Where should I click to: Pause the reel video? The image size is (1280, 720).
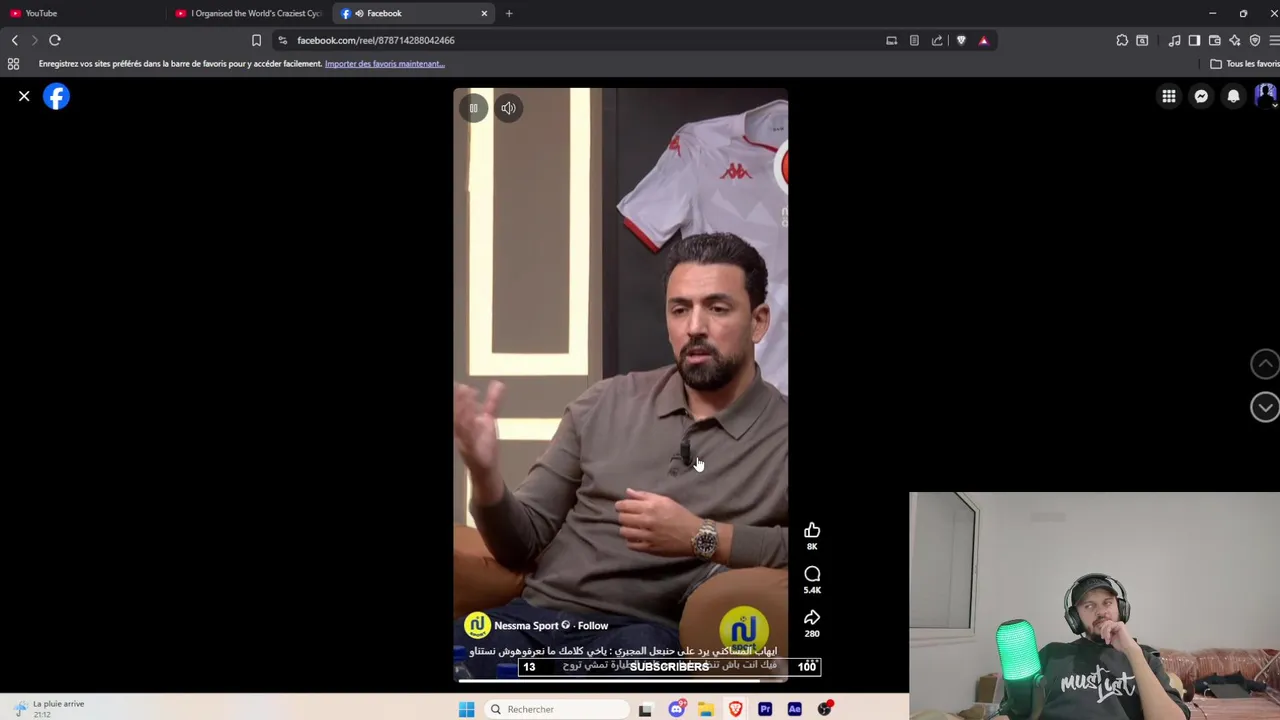474,108
